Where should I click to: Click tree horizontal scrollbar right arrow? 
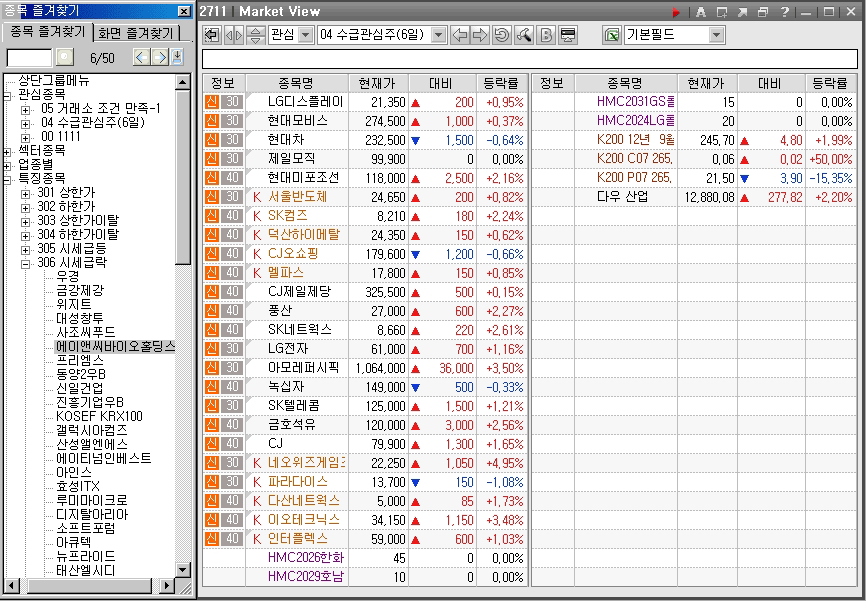[167, 585]
